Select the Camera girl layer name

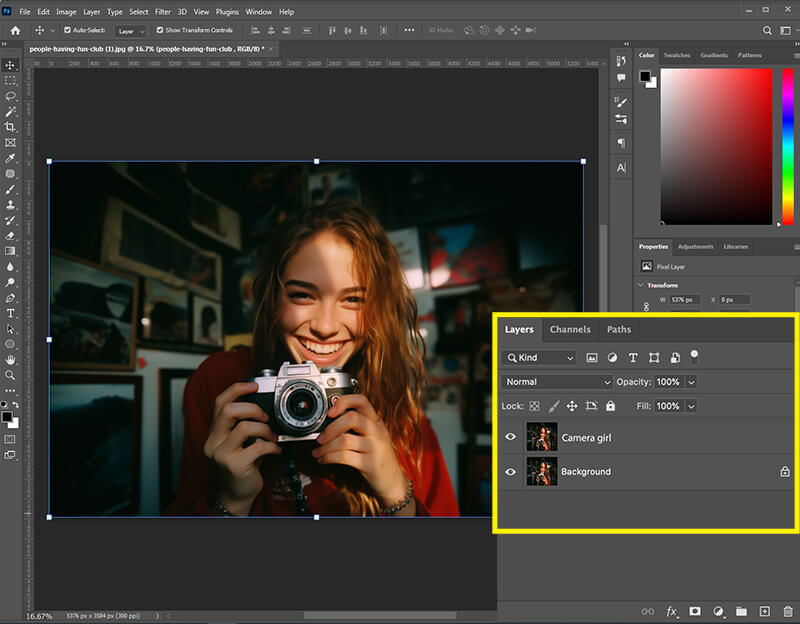[586, 438]
